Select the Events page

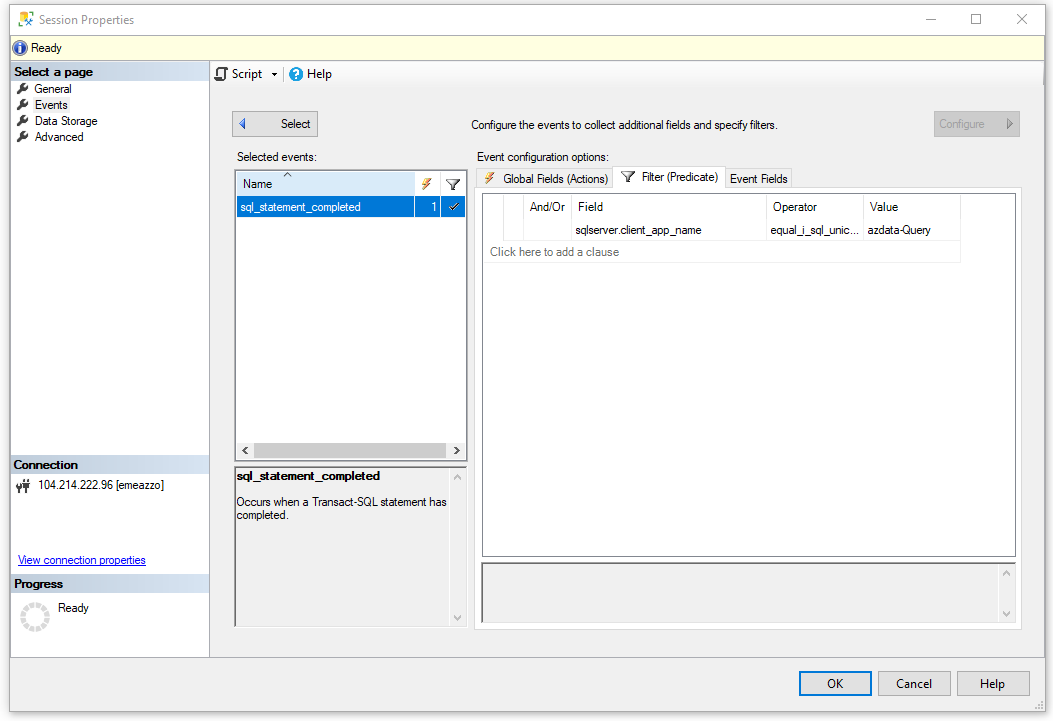(51, 105)
